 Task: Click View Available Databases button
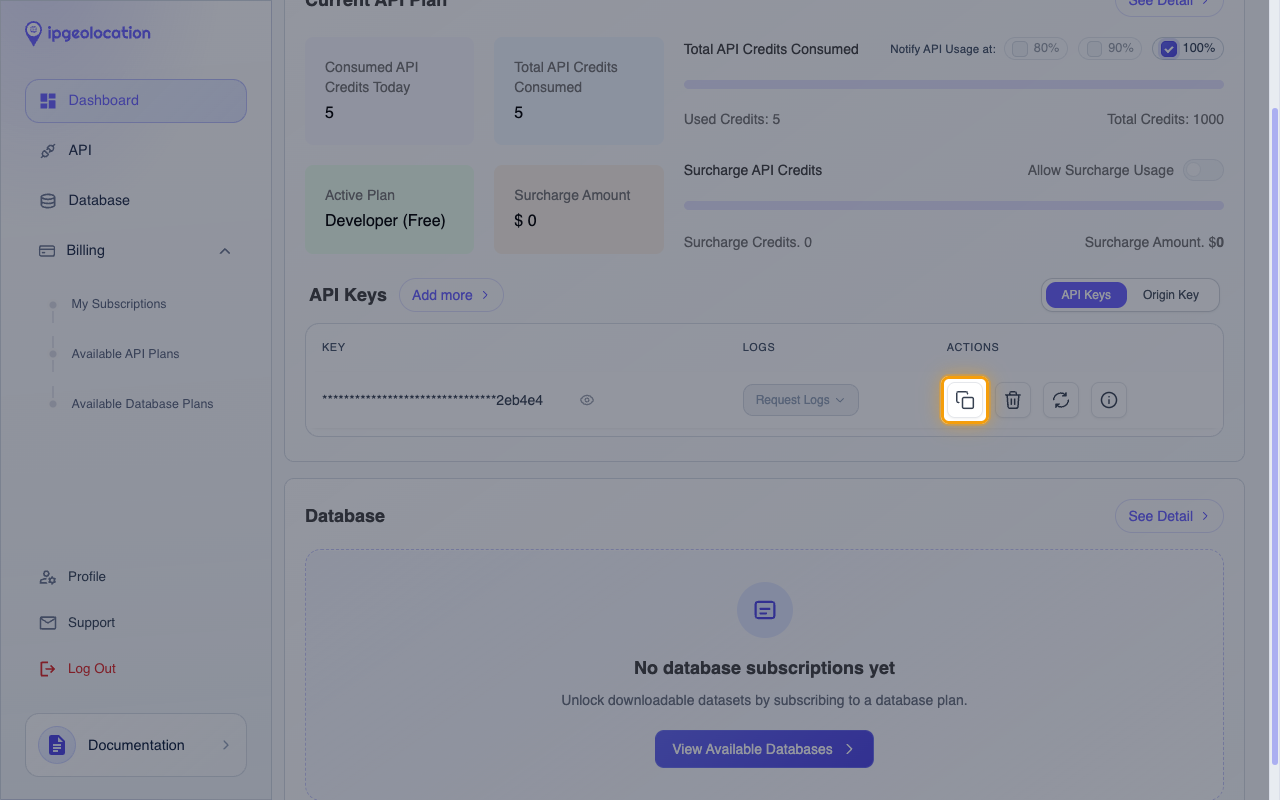click(764, 749)
